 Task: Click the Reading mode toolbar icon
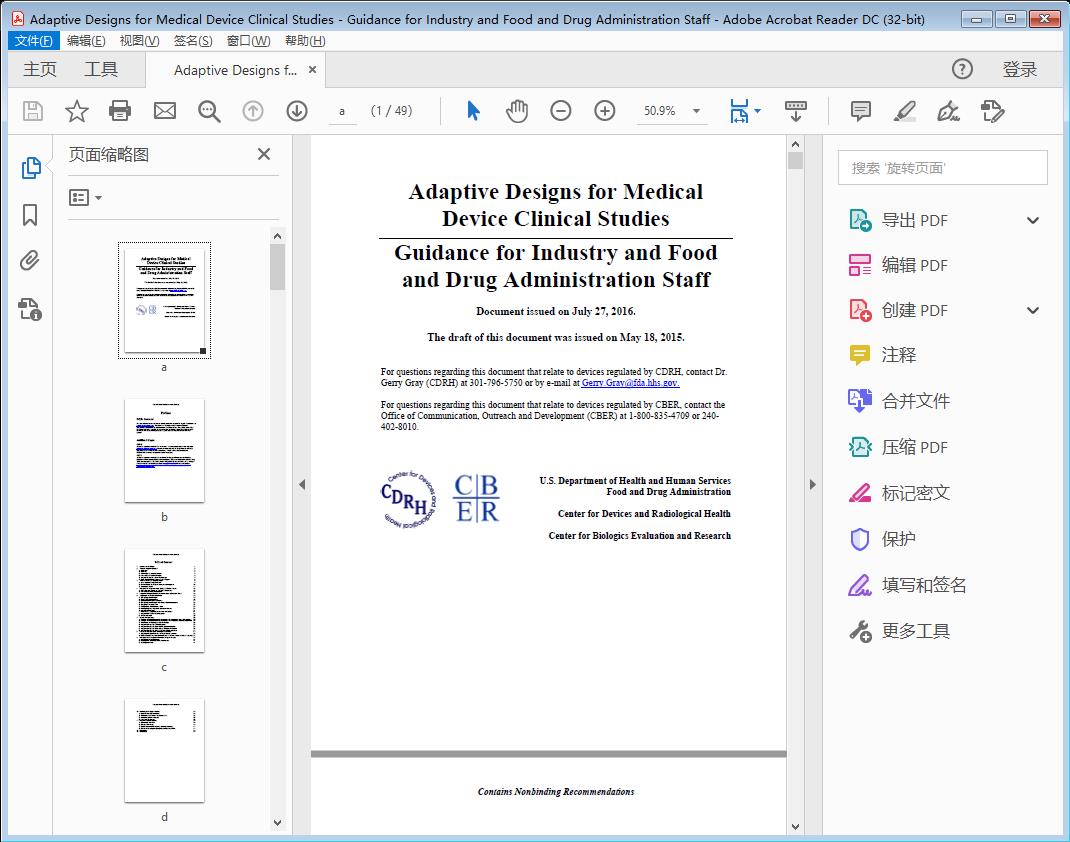click(x=796, y=111)
